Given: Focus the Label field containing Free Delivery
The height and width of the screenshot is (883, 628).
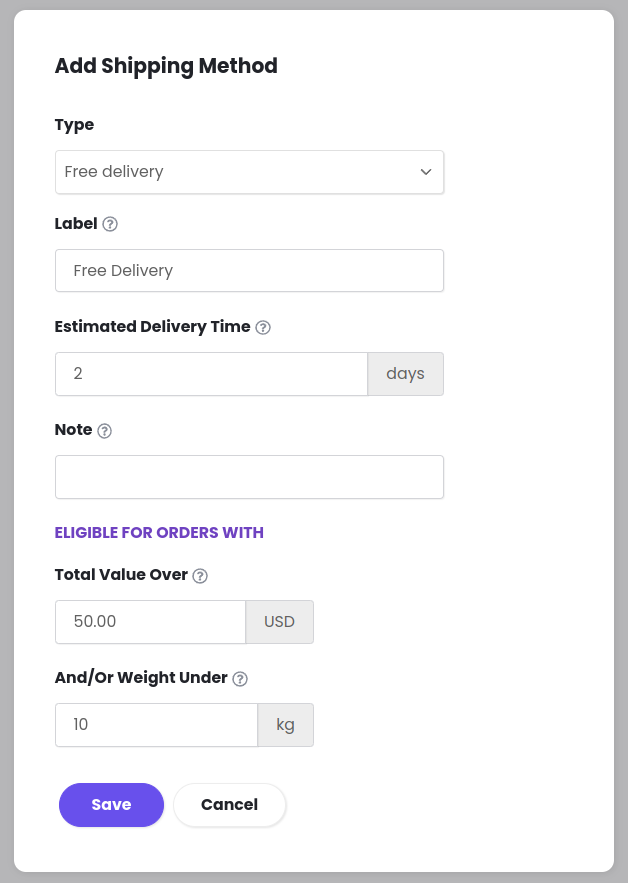Looking at the screenshot, I should [x=250, y=271].
